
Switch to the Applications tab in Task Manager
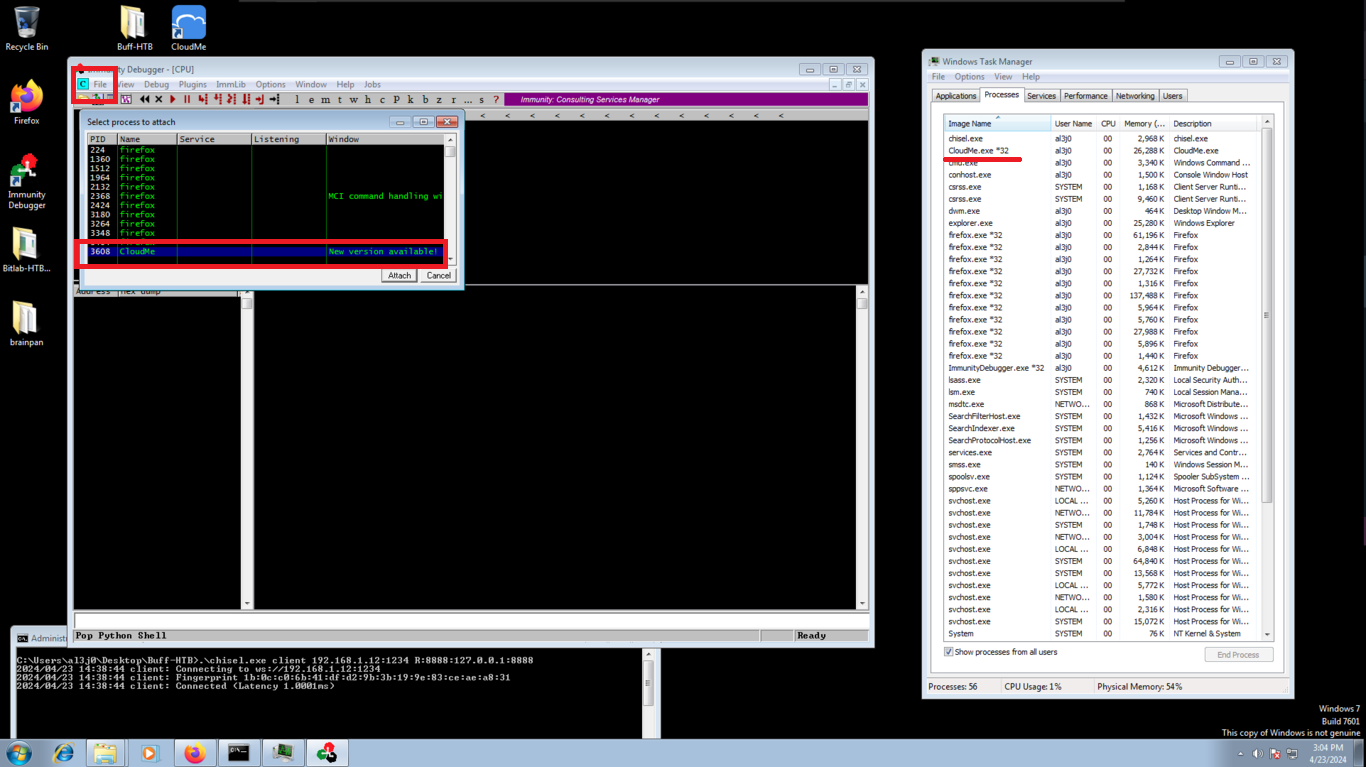point(955,96)
